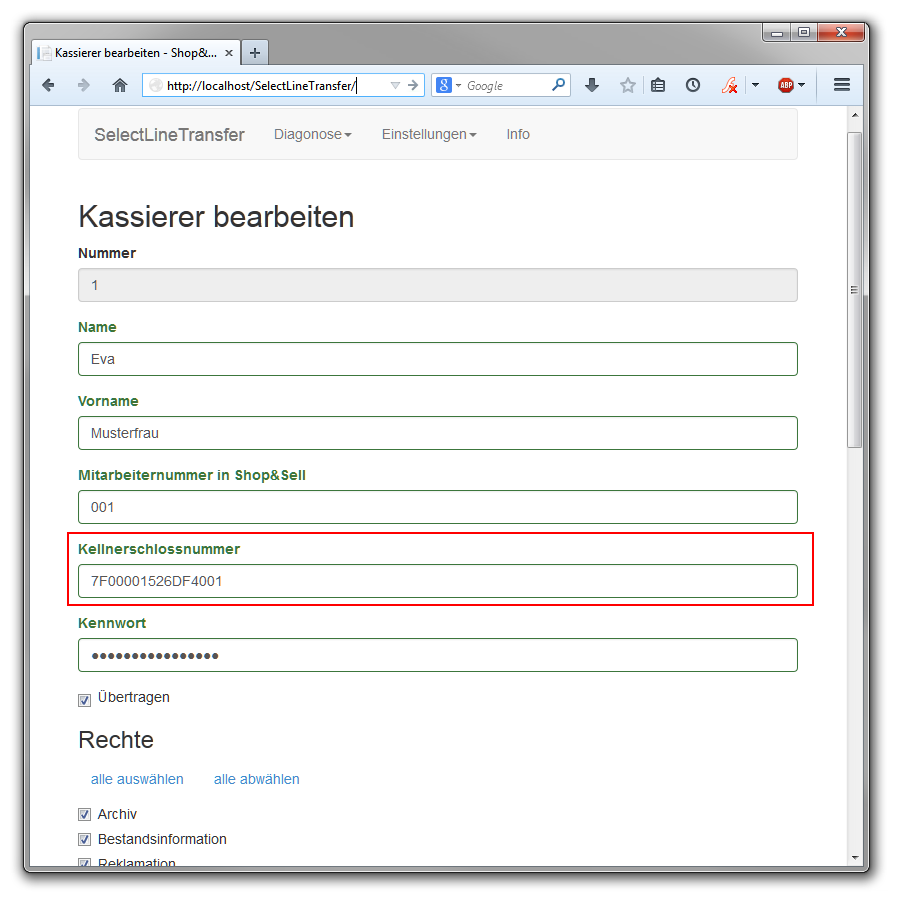The image size is (900, 900).
Task: Click the red script-blocker toolbar icon
Action: coord(730,86)
